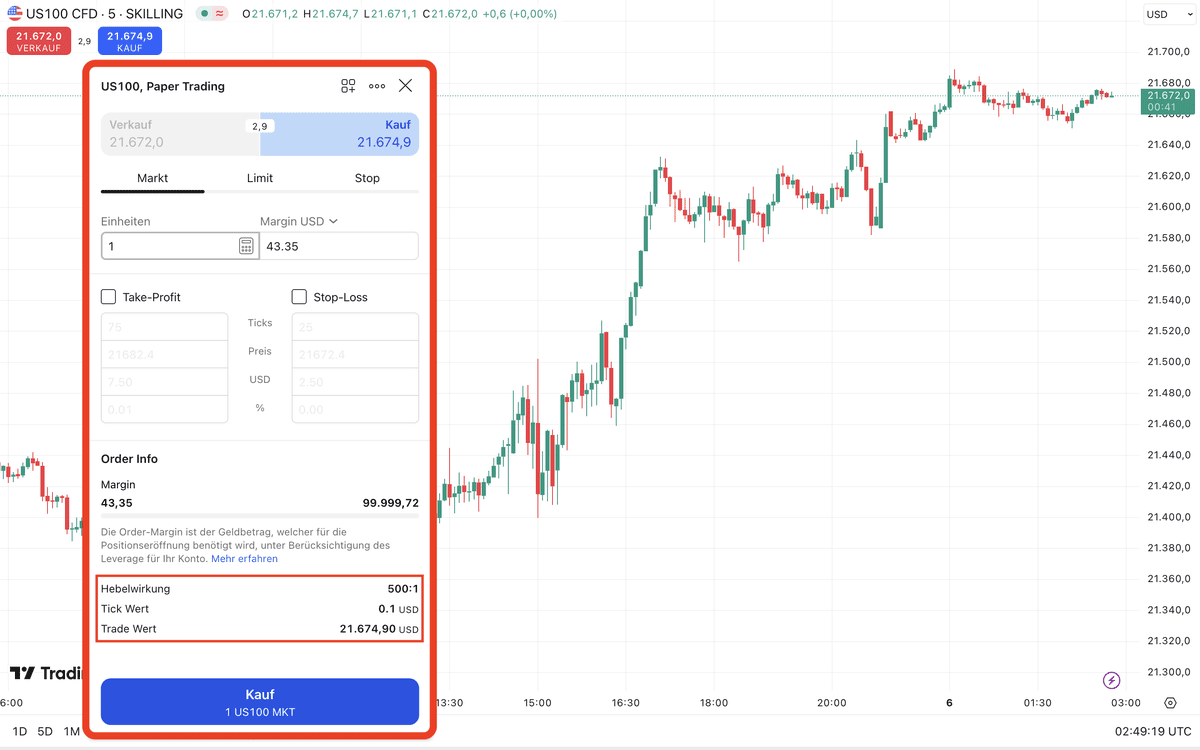Click the 21.500,0 price axis label
Viewport: 1200px width, 750px height.
pos(1168,362)
